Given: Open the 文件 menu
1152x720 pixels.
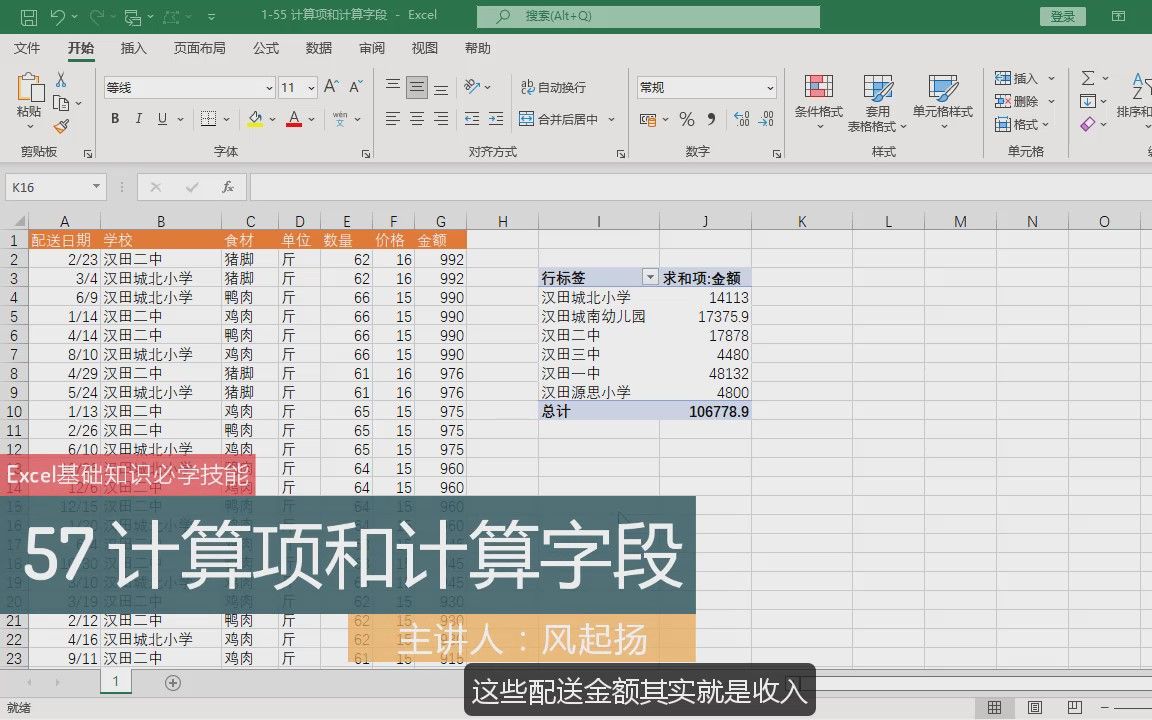Looking at the screenshot, I should [x=27, y=47].
